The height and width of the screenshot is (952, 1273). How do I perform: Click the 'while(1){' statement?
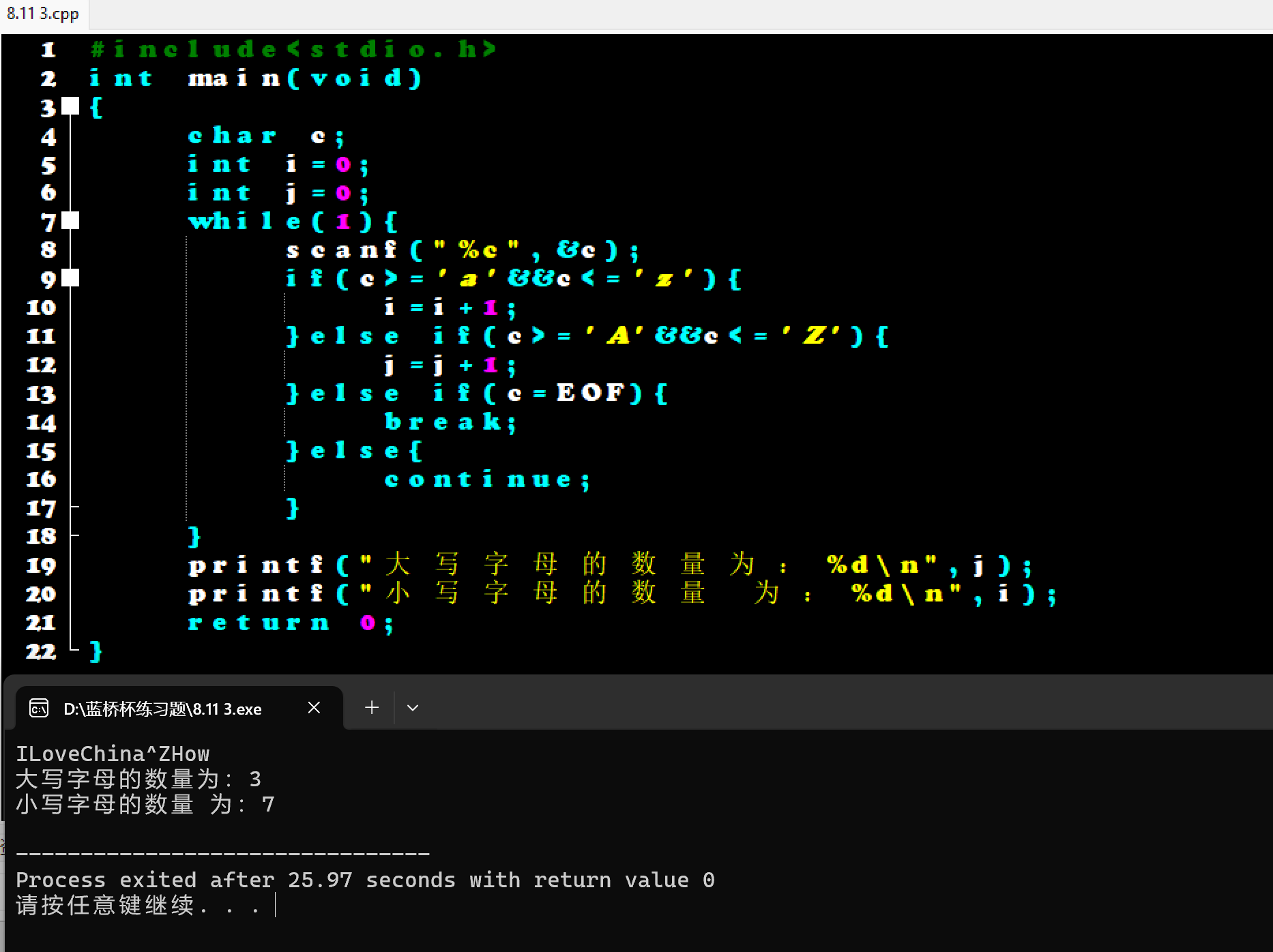point(293,222)
